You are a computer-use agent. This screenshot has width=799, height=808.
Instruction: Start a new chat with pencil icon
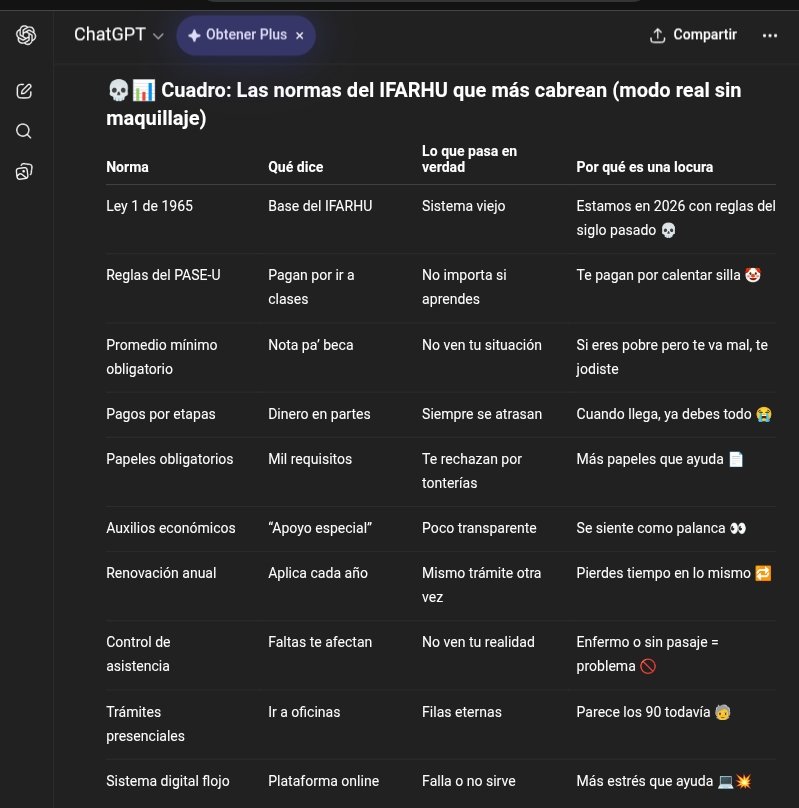24,91
